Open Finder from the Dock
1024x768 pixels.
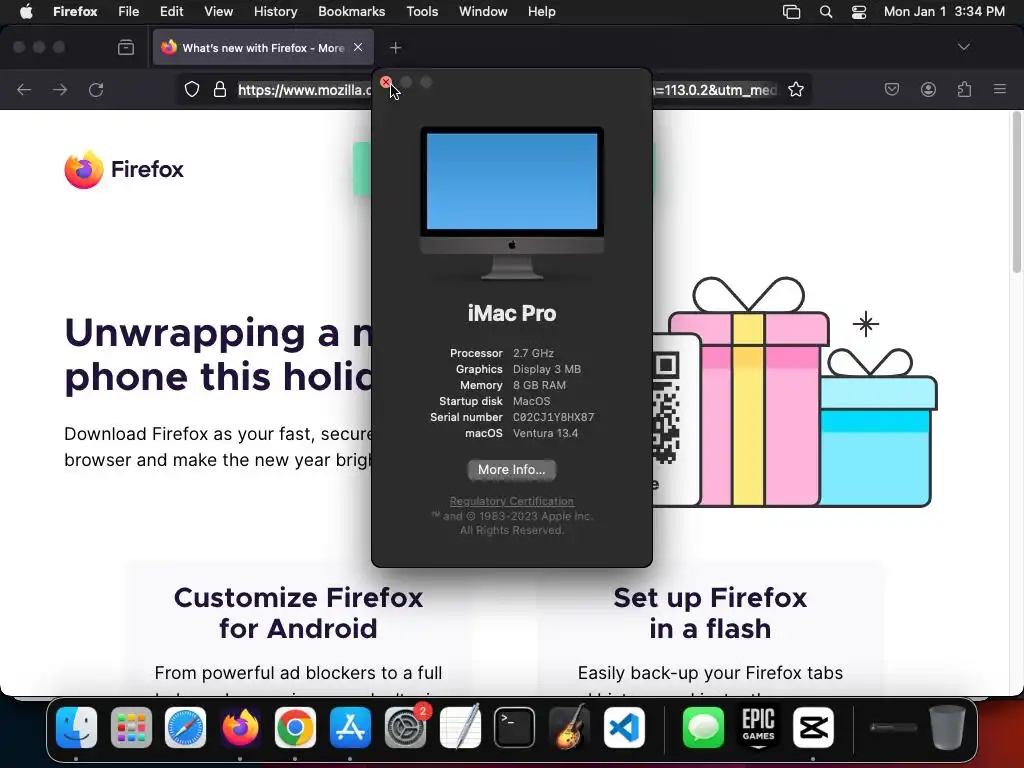76,727
